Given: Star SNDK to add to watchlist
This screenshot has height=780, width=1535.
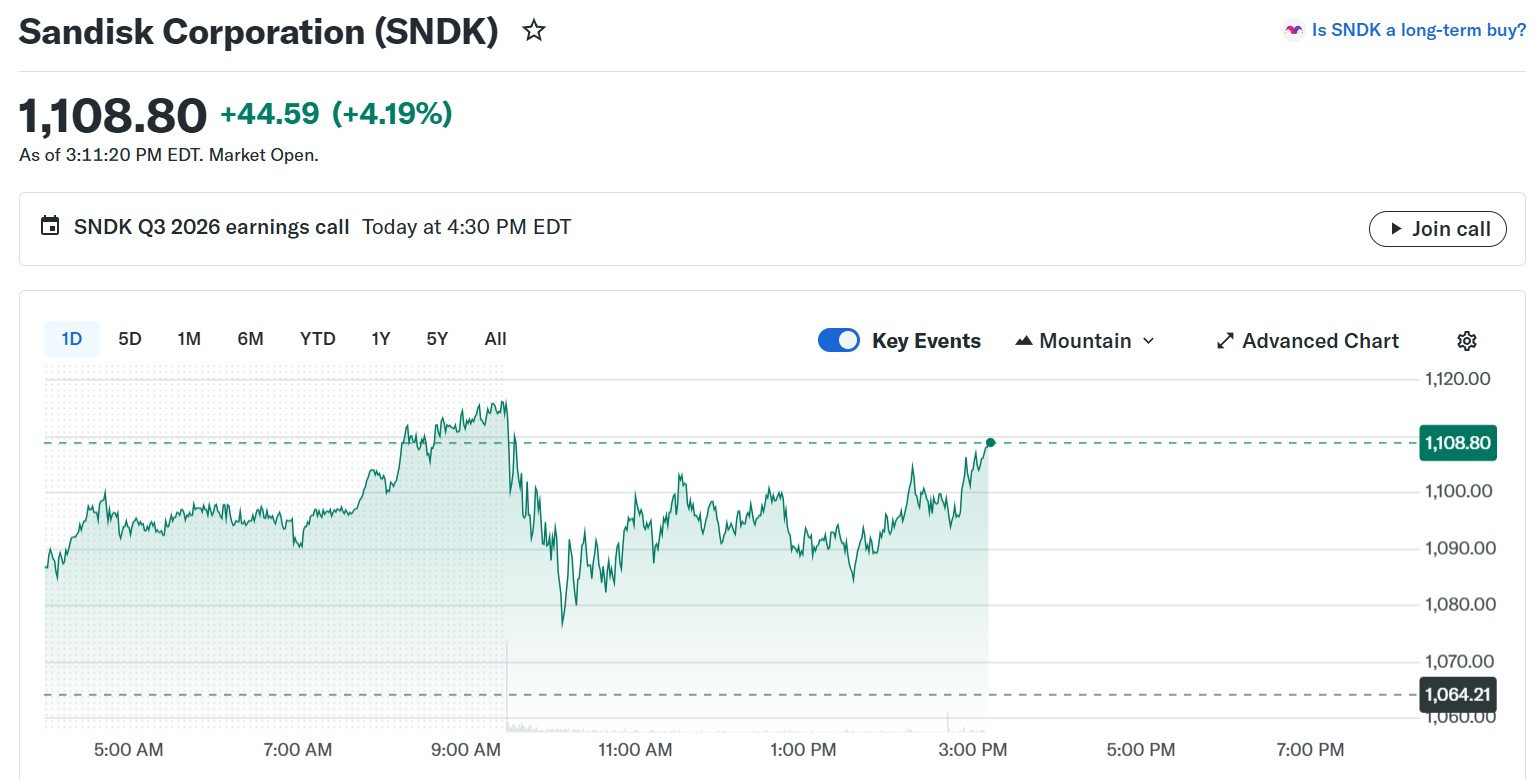Looking at the screenshot, I should [534, 31].
